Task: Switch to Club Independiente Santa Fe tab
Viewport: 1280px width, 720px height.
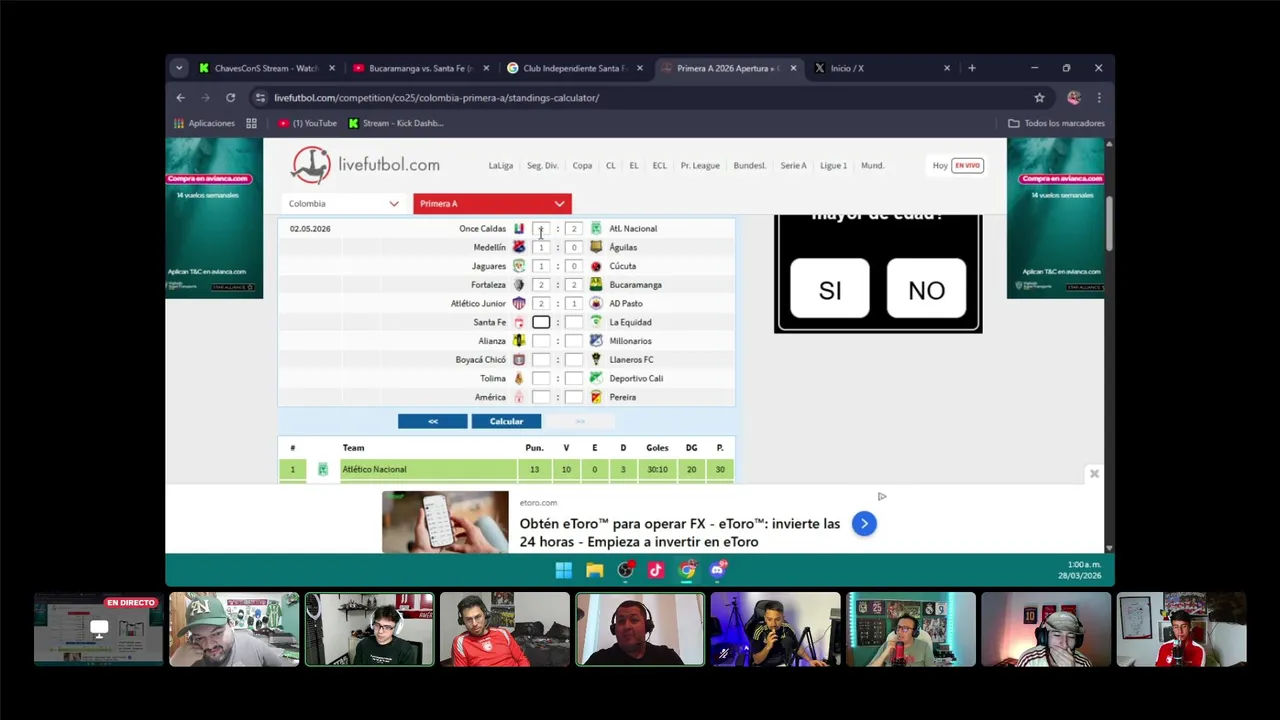Action: point(574,68)
